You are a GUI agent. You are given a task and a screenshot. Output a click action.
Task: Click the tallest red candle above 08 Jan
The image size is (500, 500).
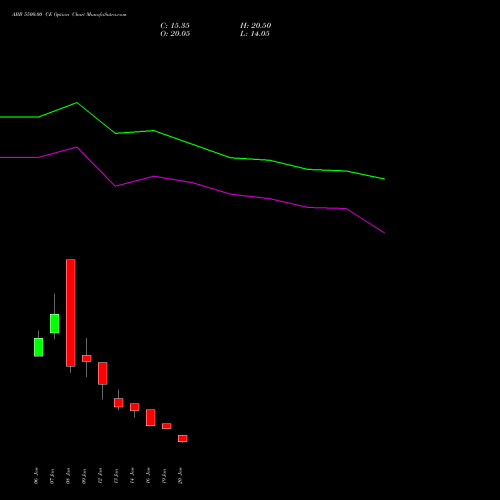coord(71,313)
